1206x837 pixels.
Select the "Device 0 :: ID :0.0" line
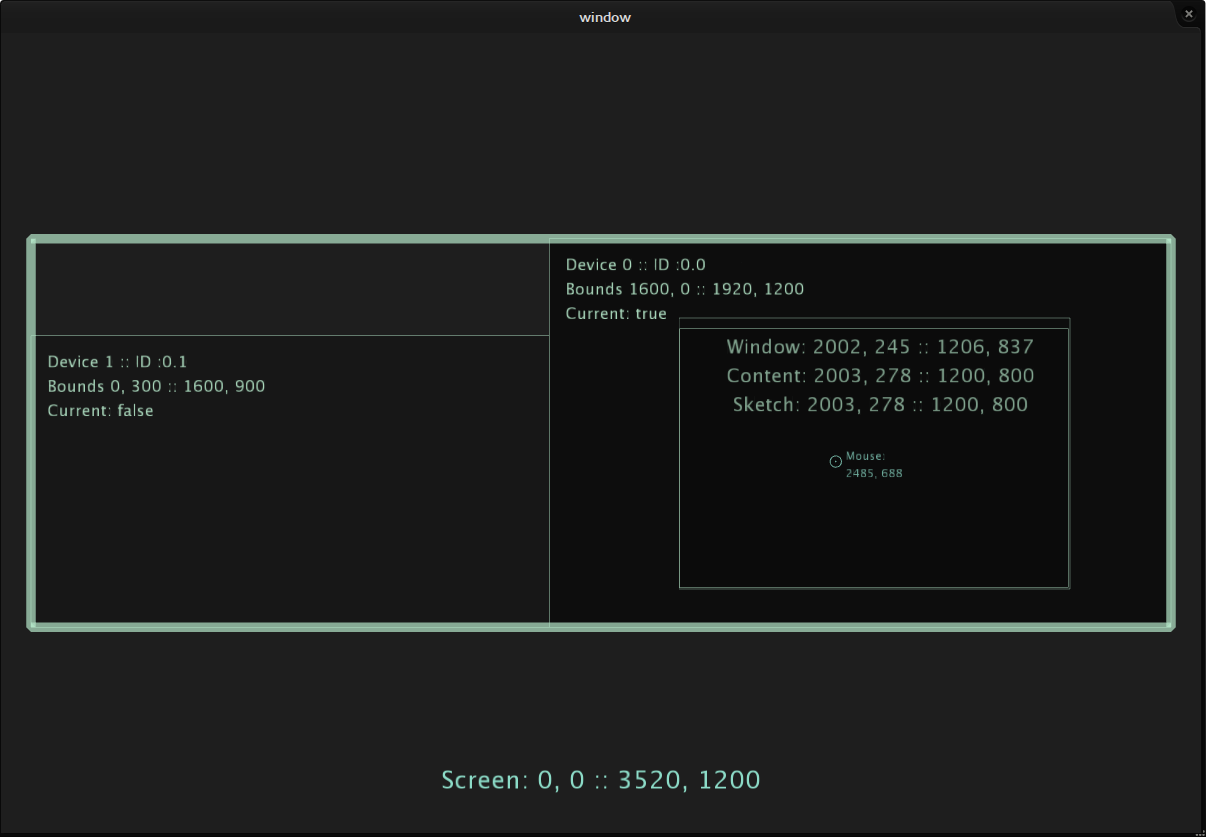coord(635,265)
